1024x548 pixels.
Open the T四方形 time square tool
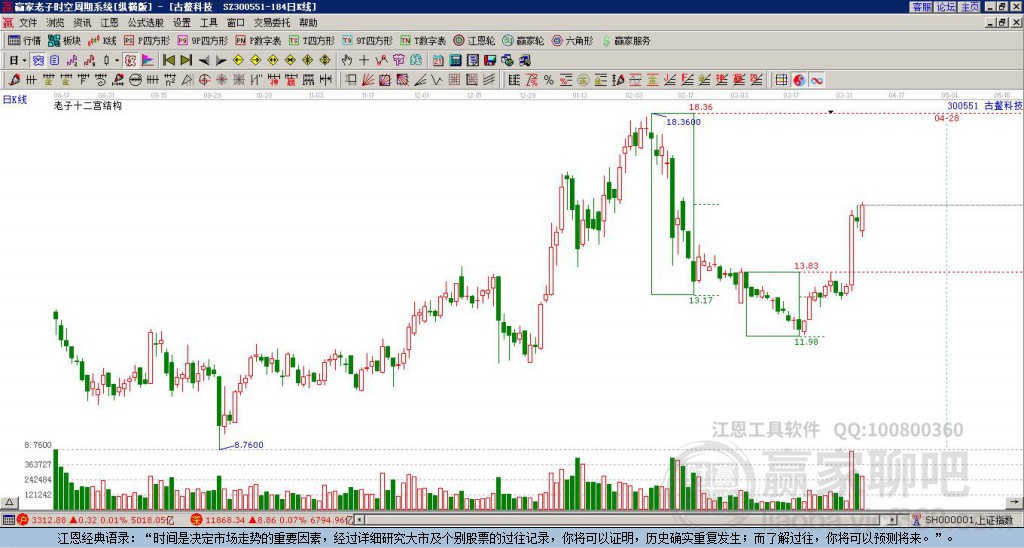312,40
